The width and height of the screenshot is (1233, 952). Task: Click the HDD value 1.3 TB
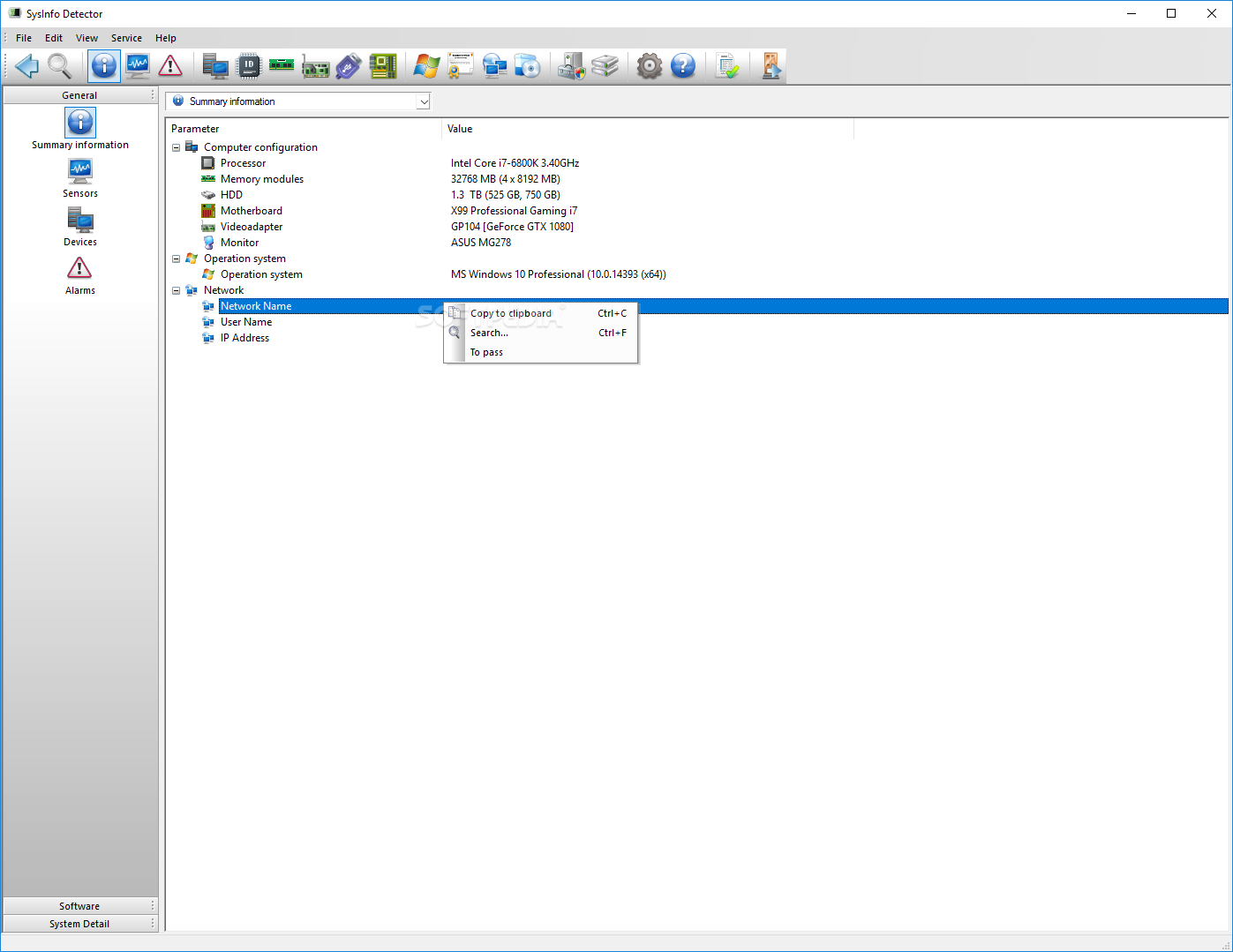[505, 195]
